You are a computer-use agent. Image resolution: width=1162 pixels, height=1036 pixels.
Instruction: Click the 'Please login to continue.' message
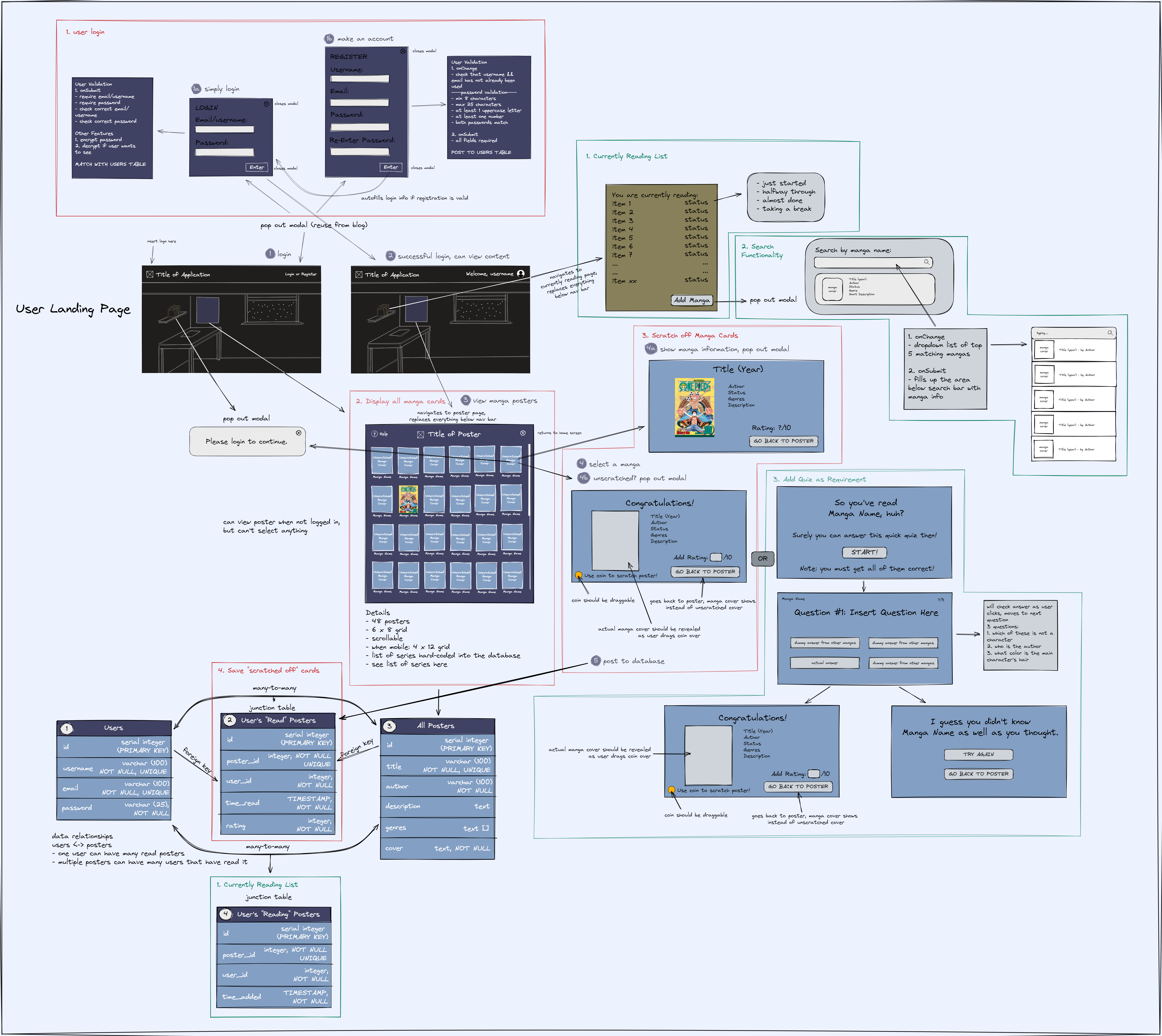tap(246, 442)
